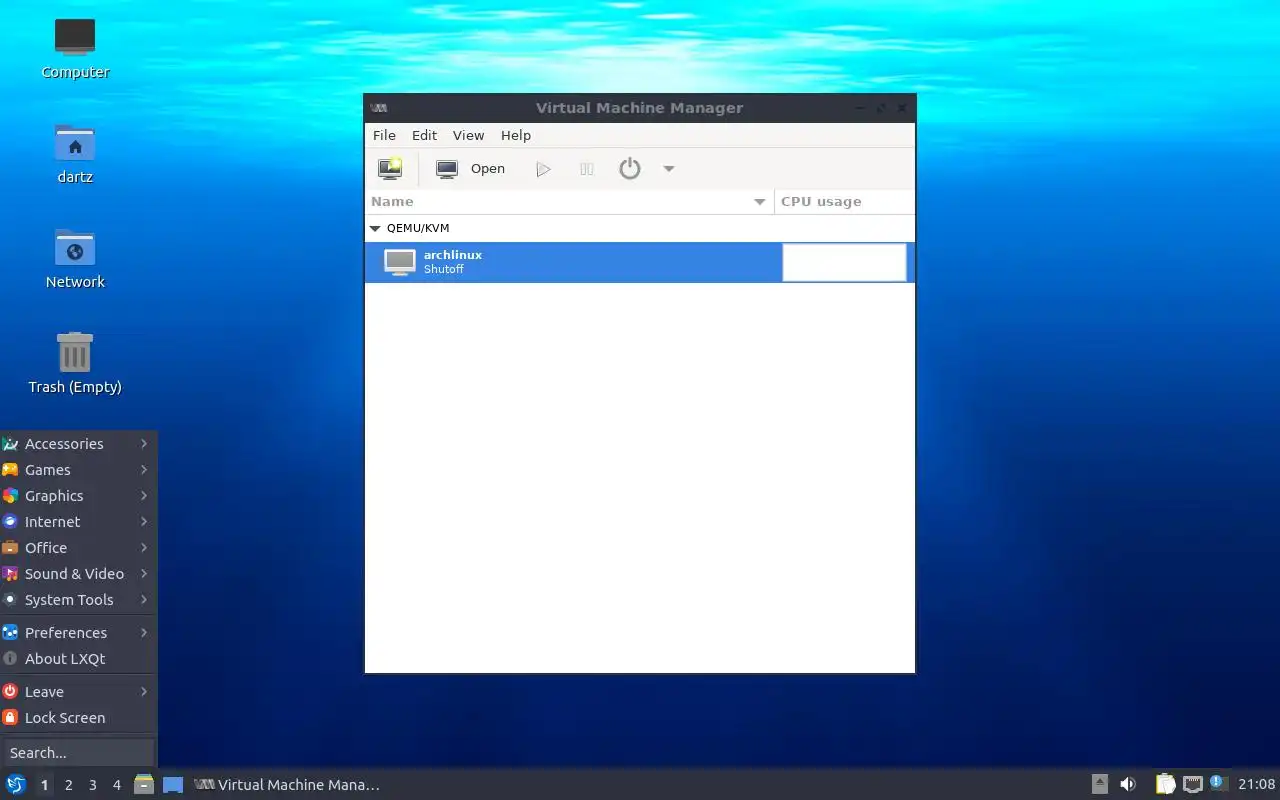Open the Network desktop icon
Screen dimensions: 1280x800
pos(75,259)
